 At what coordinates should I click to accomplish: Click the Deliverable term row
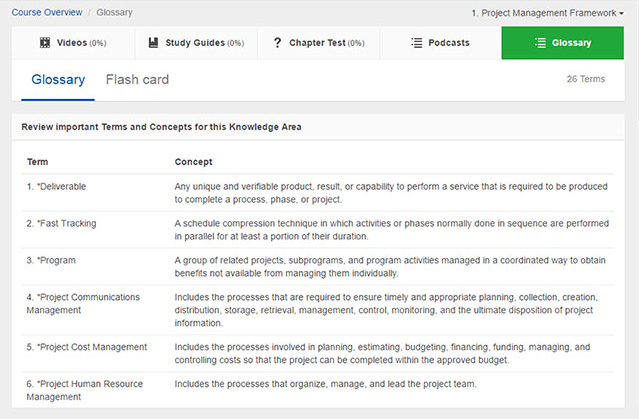pos(318,193)
